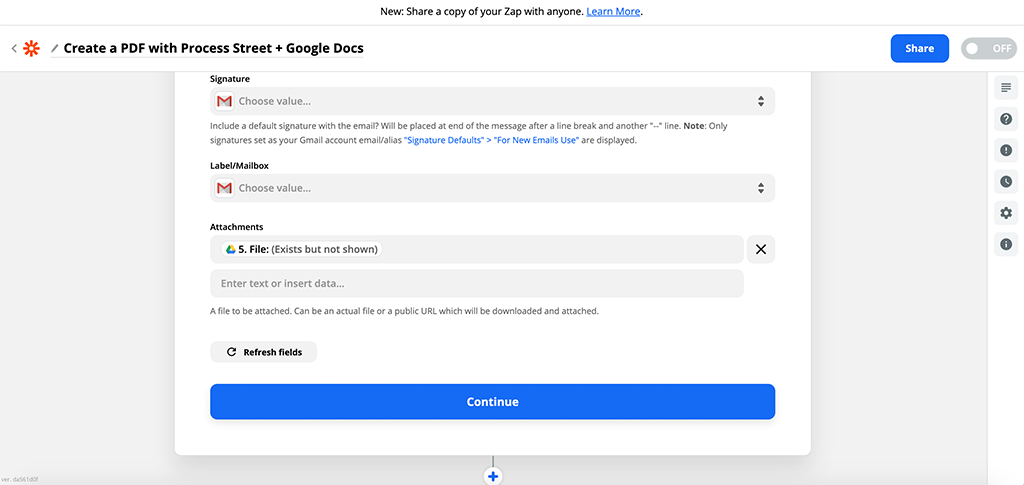This screenshot has height=485, width=1024.
Task: Toggle the Zap ON/OFF switch
Action: click(988, 48)
